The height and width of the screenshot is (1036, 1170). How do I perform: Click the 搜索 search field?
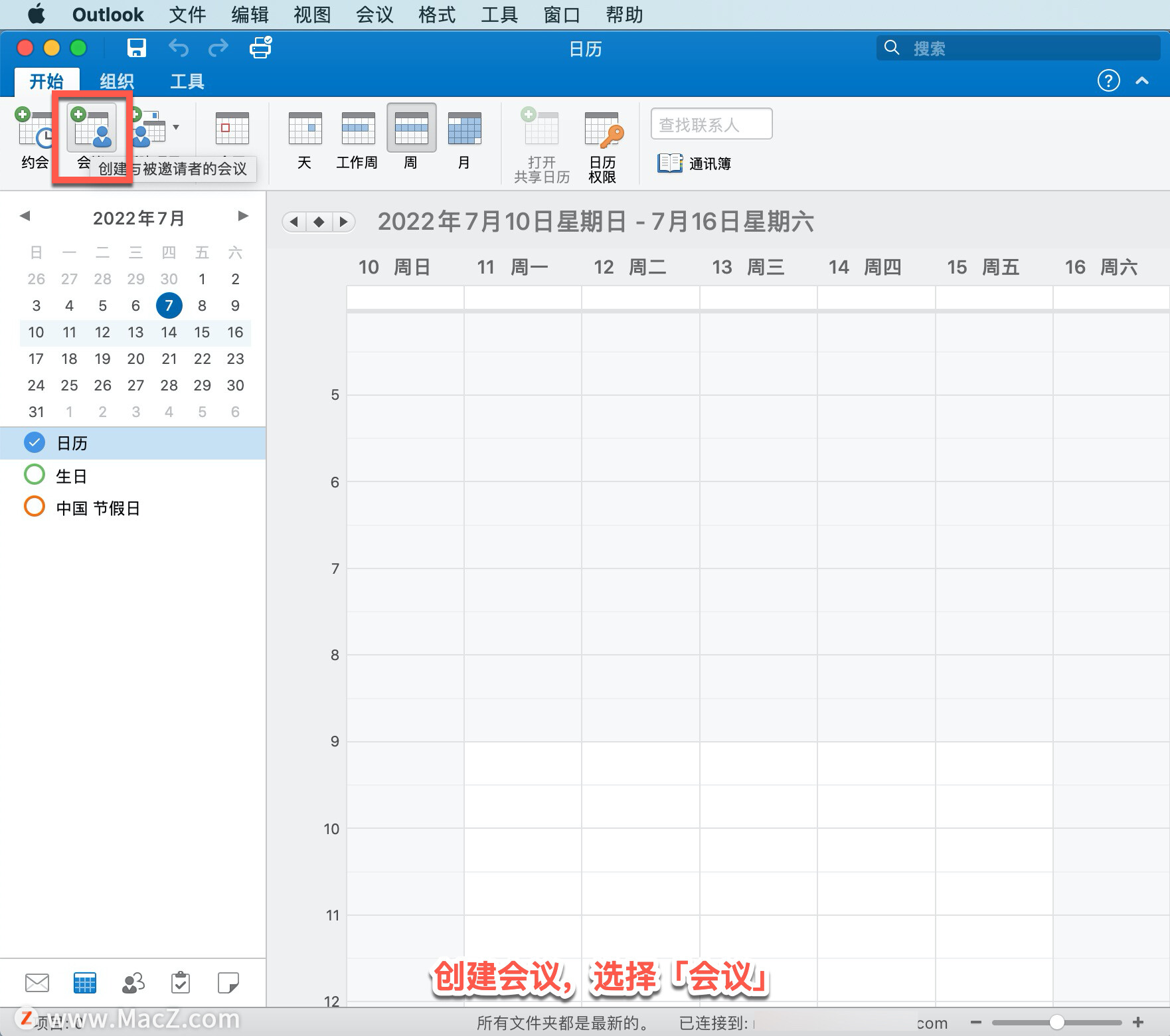tap(1018, 48)
